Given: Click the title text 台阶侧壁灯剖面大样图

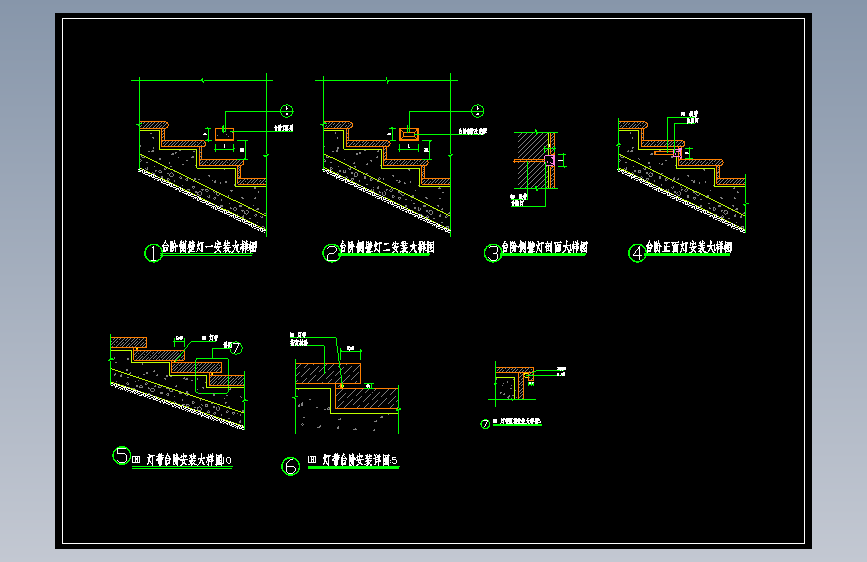Looking at the screenshot, I should click(545, 247).
